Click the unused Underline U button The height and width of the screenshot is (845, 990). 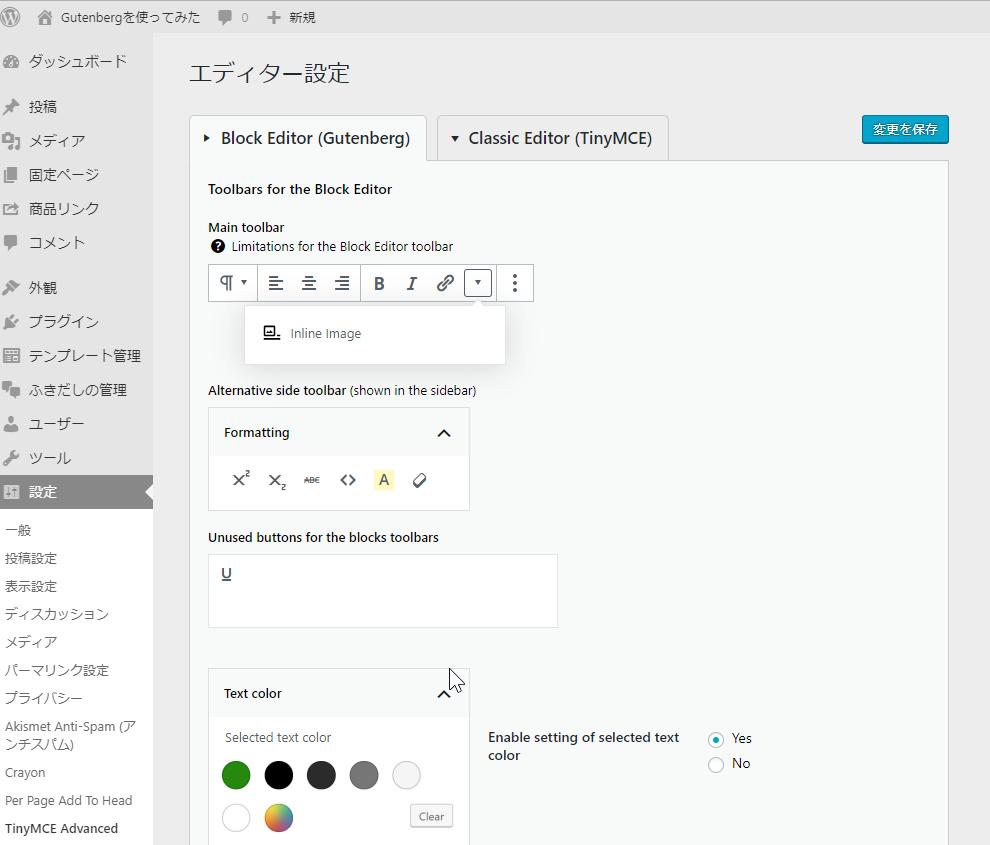[227, 574]
